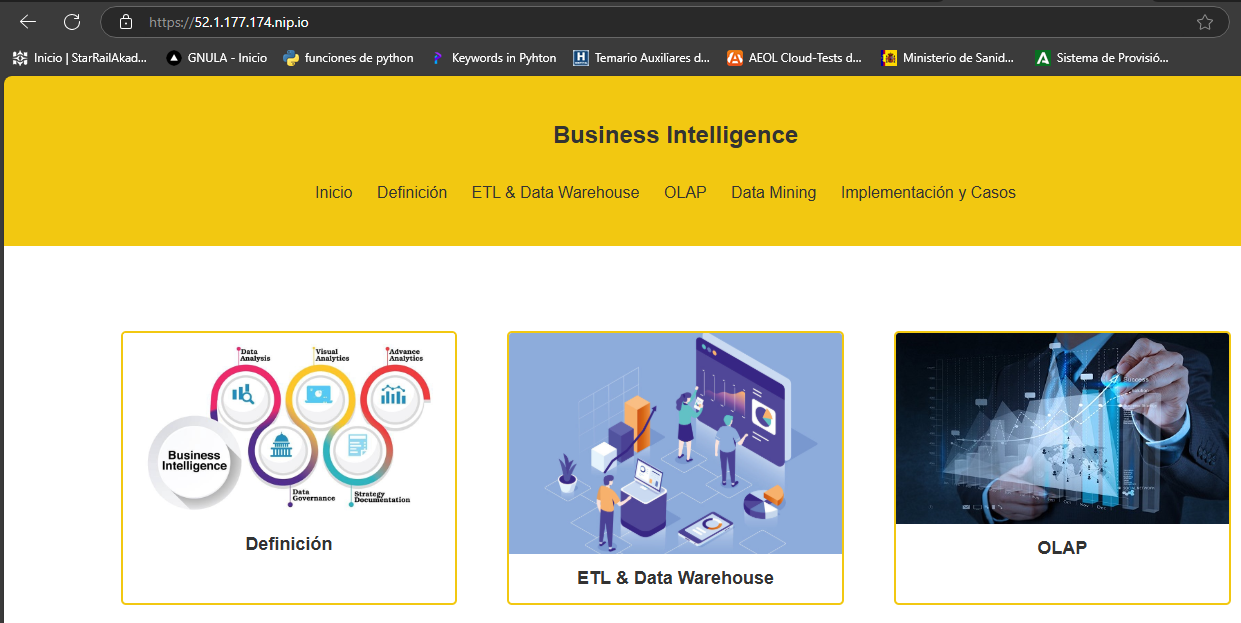Open the AEOL Cloud-Tests bookmark

click(794, 58)
